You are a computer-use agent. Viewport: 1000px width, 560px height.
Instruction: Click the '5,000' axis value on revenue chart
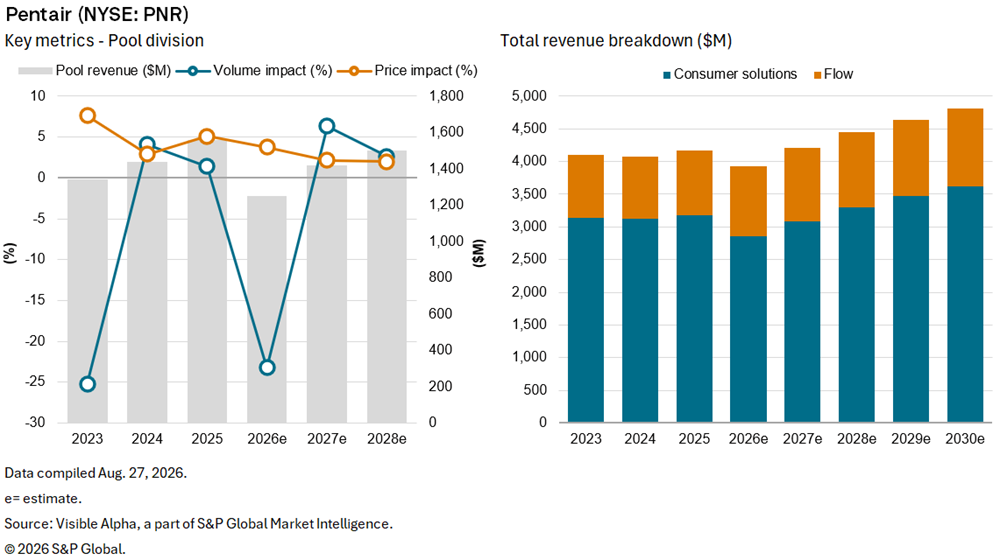pos(529,96)
